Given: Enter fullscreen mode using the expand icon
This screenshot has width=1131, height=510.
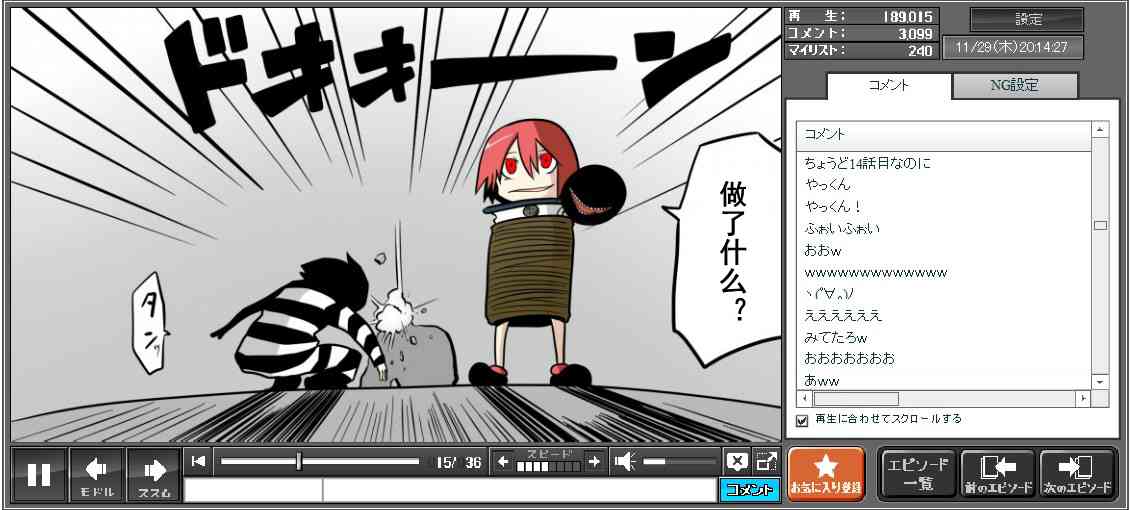Looking at the screenshot, I should pos(766,461).
